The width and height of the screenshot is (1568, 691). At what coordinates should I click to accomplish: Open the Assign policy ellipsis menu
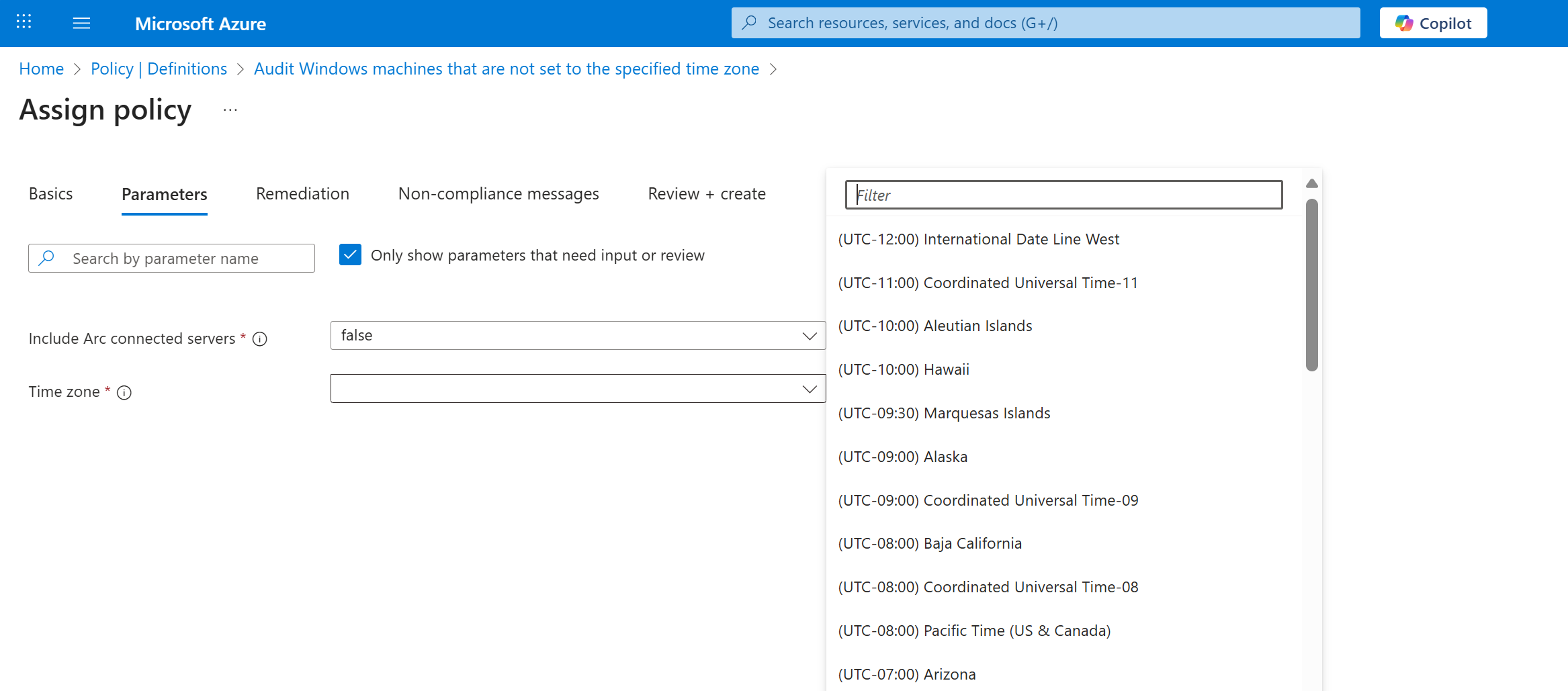point(229,109)
